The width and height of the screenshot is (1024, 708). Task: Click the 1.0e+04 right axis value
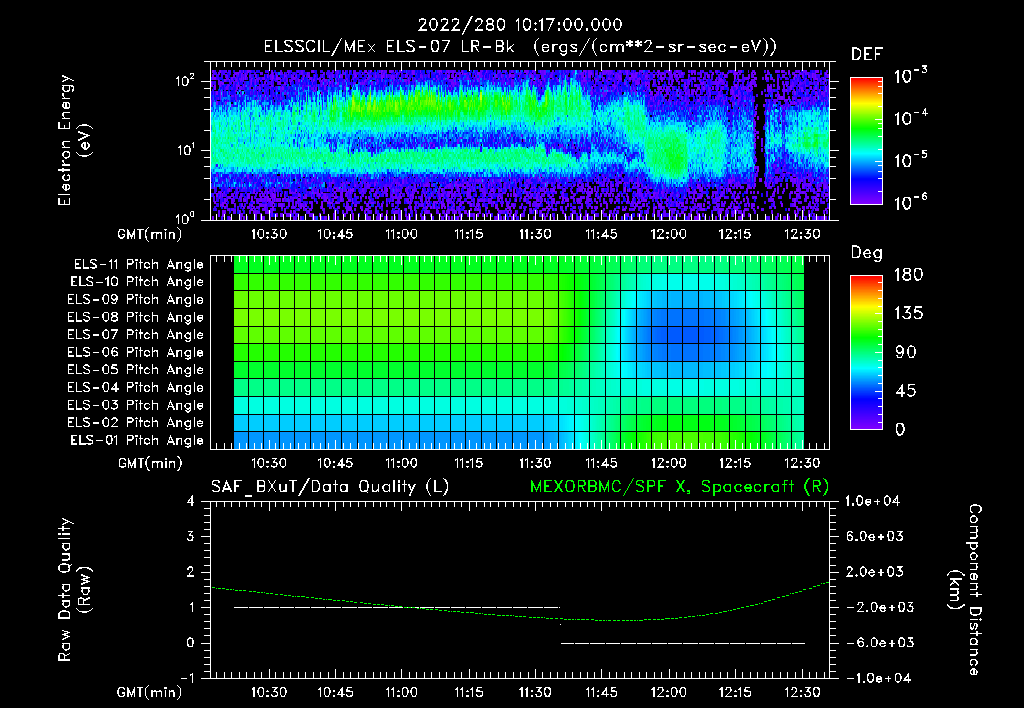(872, 502)
